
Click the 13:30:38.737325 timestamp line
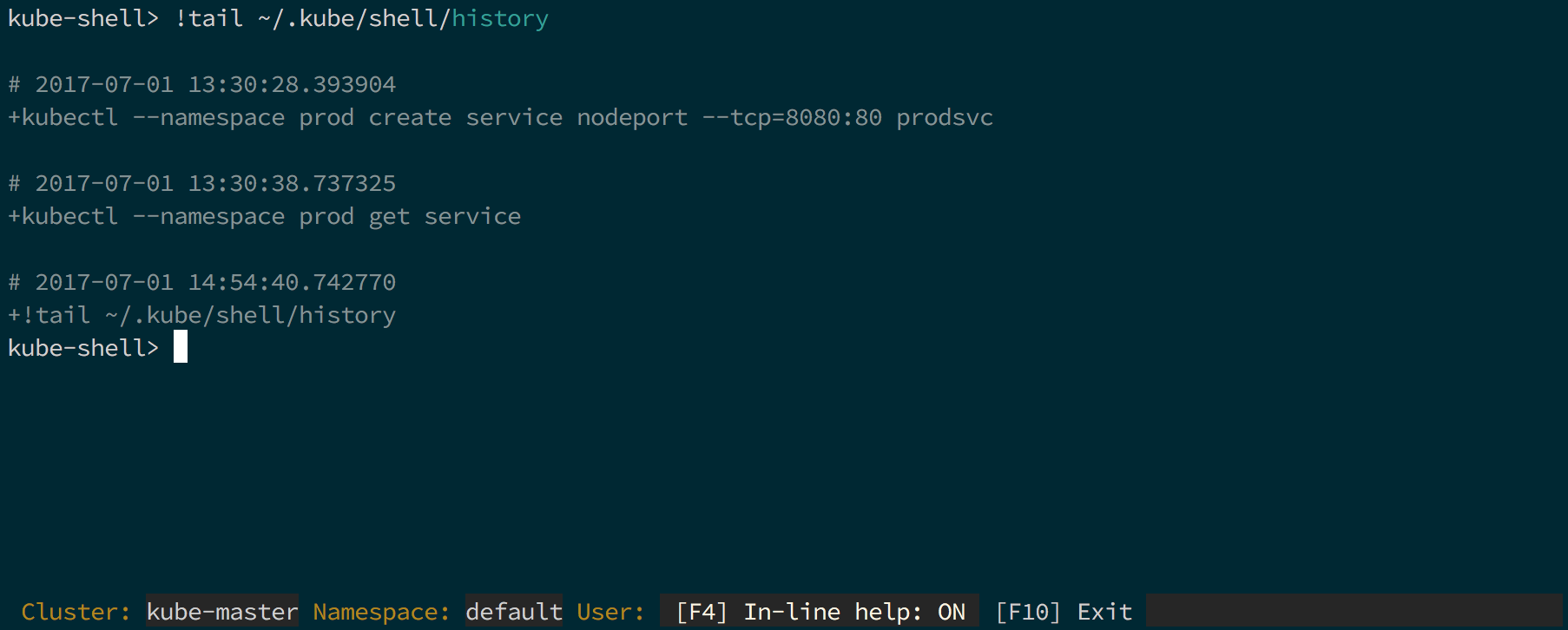(202, 183)
